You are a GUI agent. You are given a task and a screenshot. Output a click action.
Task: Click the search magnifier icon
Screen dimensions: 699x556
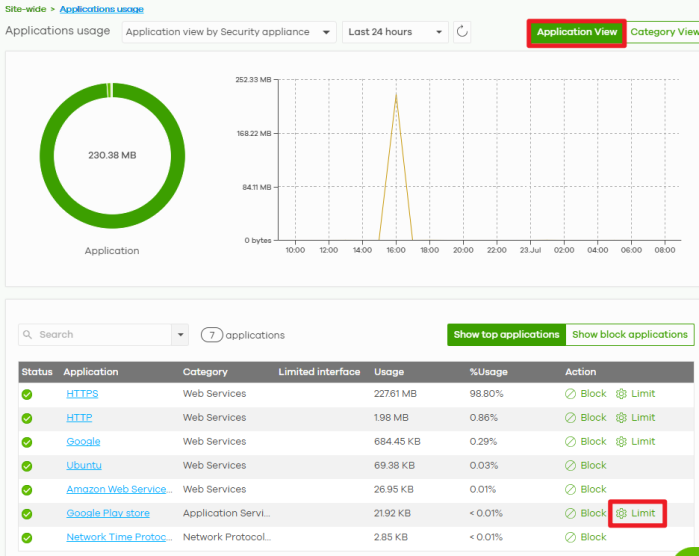click(x=28, y=334)
